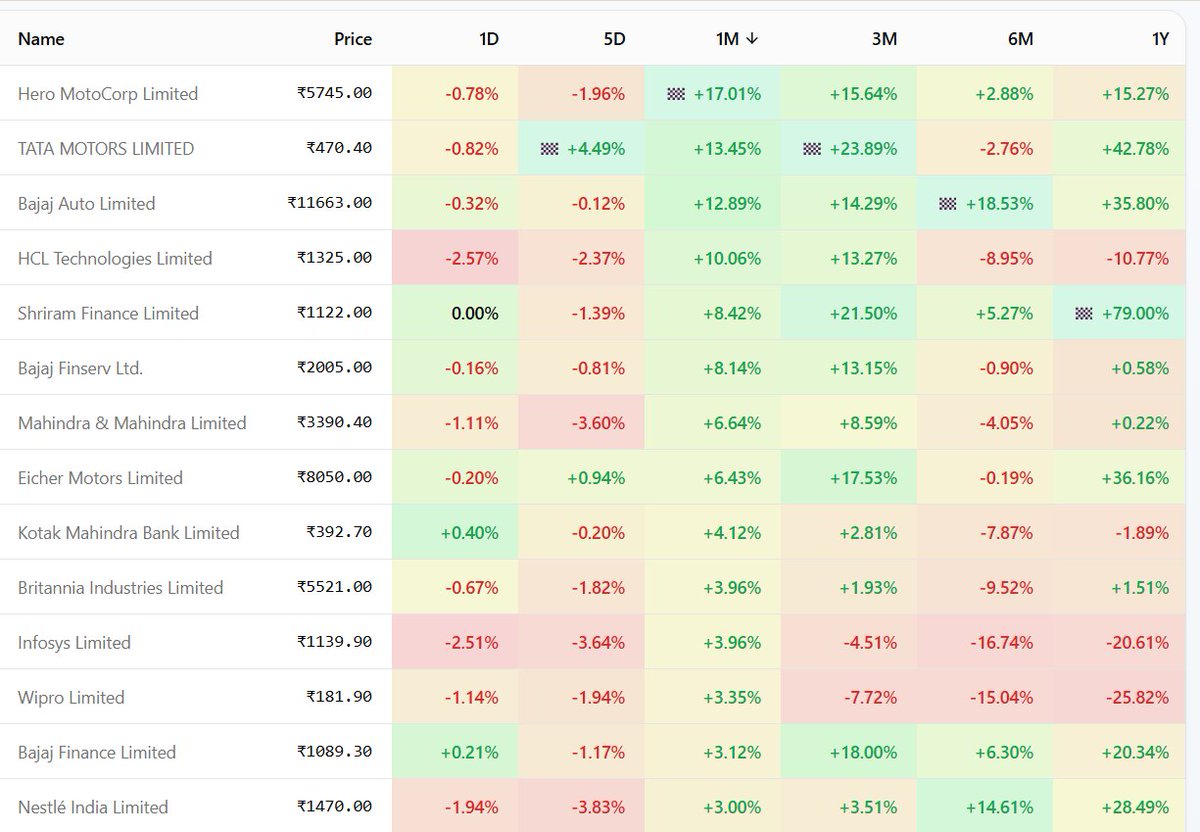
Task: Click Shriram Finance 3M cell +21.50%
Action: 849,313
